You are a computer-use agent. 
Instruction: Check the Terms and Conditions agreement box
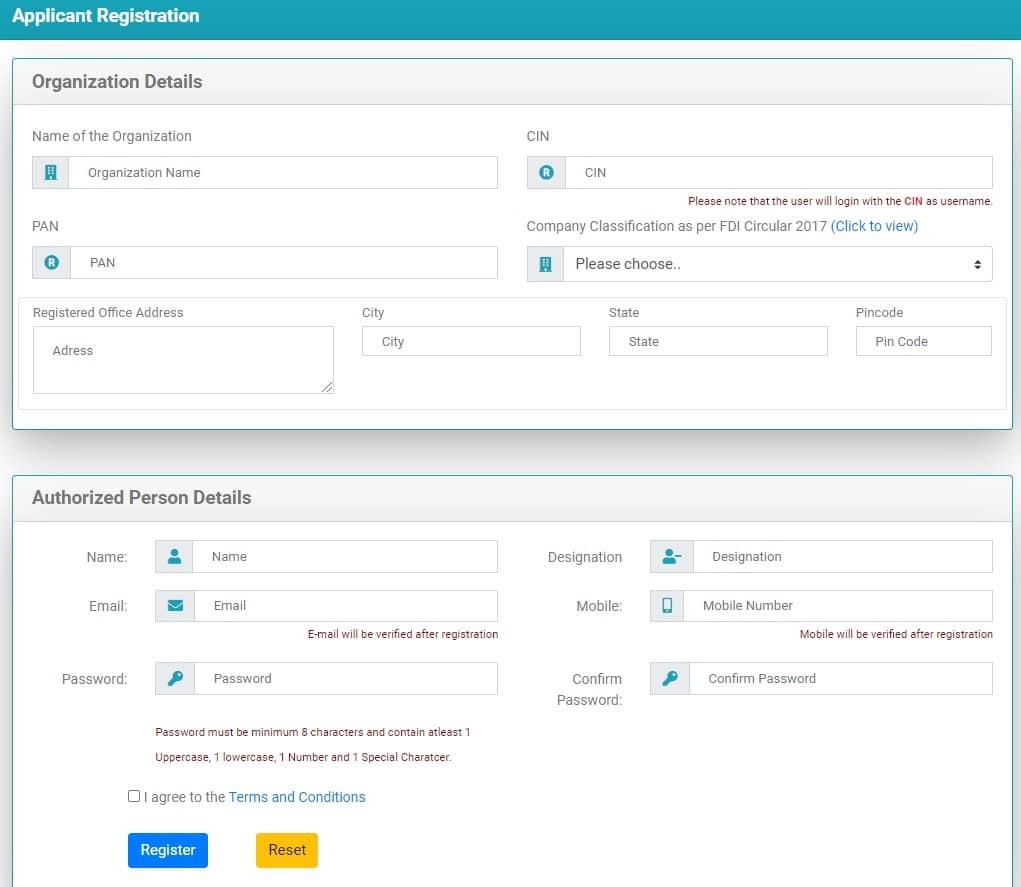(x=133, y=796)
